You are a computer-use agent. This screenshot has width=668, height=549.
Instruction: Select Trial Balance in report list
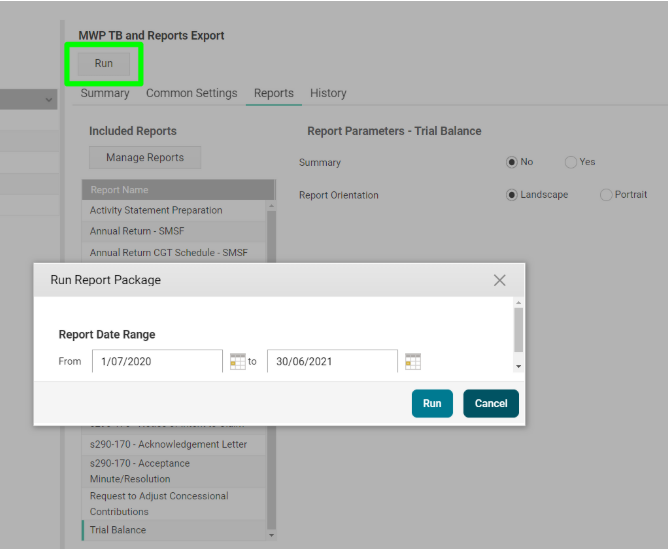point(118,530)
